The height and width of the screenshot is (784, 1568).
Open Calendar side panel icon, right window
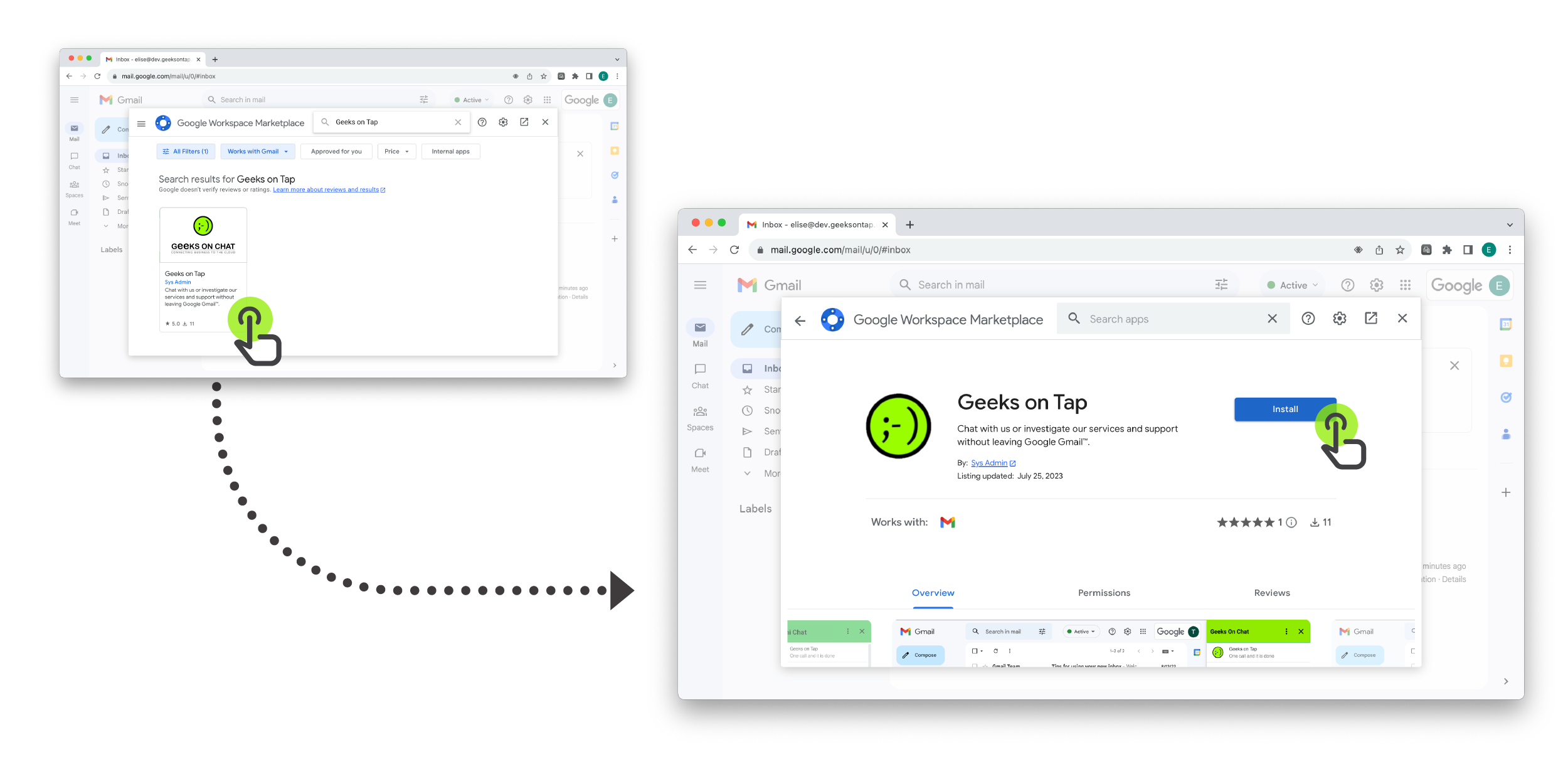click(1505, 324)
